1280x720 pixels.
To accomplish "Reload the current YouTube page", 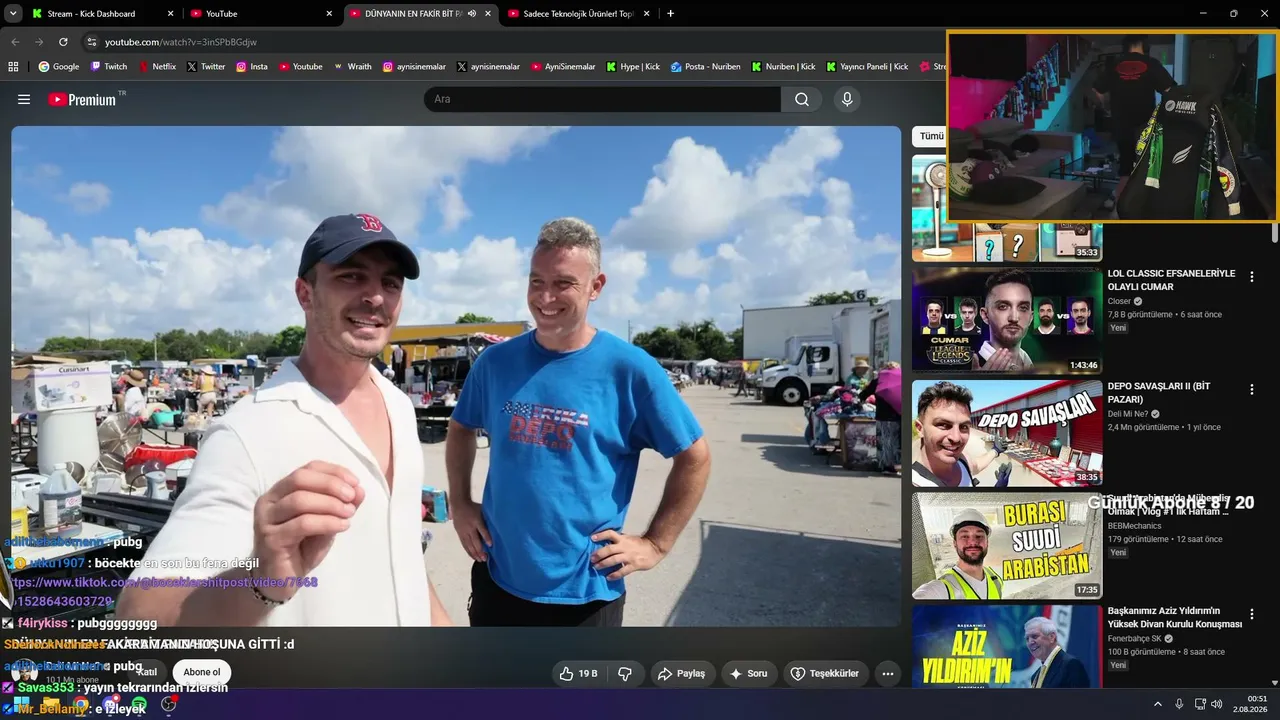I will click(x=63, y=42).
